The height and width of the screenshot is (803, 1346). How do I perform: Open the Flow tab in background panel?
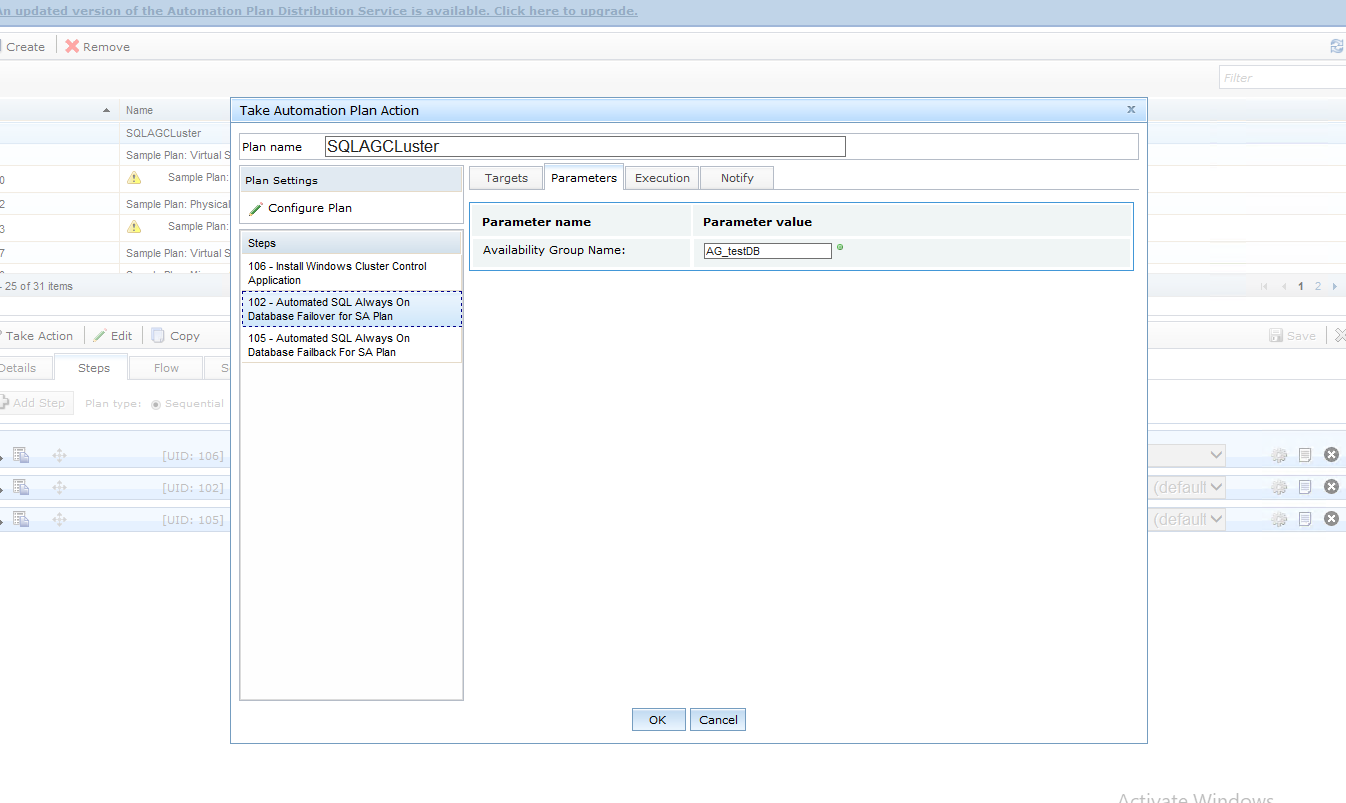166,368
